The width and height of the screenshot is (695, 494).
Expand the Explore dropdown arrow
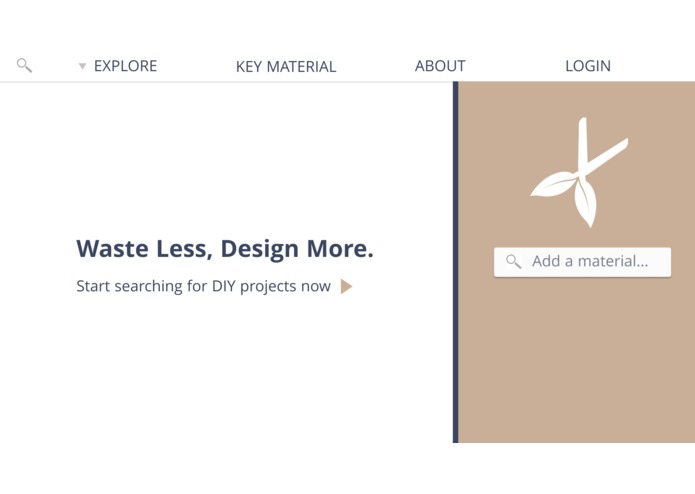[82, 66]
